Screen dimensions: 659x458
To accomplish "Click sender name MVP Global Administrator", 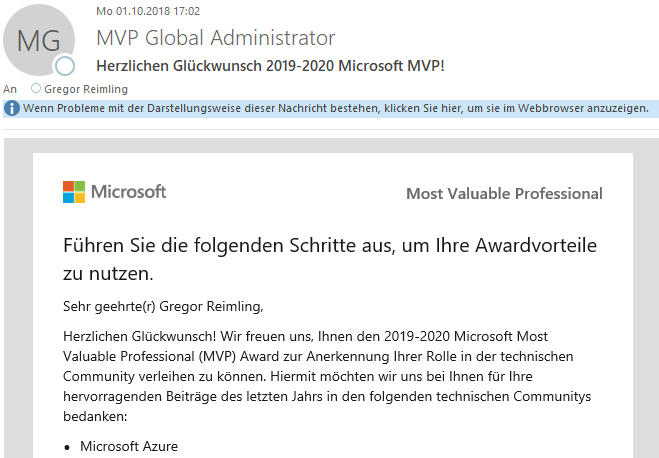I will click(x=216, y=38).
